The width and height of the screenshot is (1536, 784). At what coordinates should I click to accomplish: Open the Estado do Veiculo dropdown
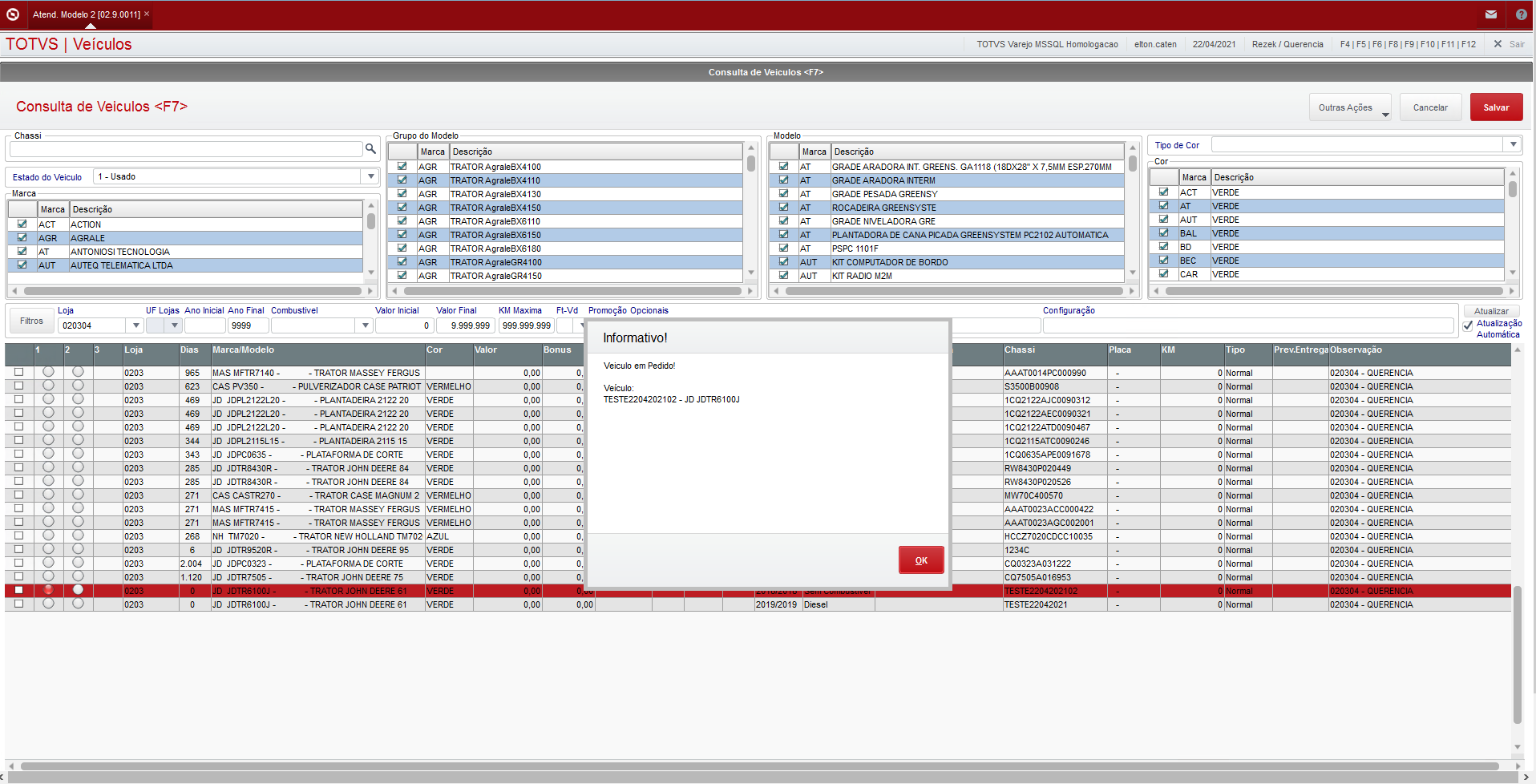[371, 176]
